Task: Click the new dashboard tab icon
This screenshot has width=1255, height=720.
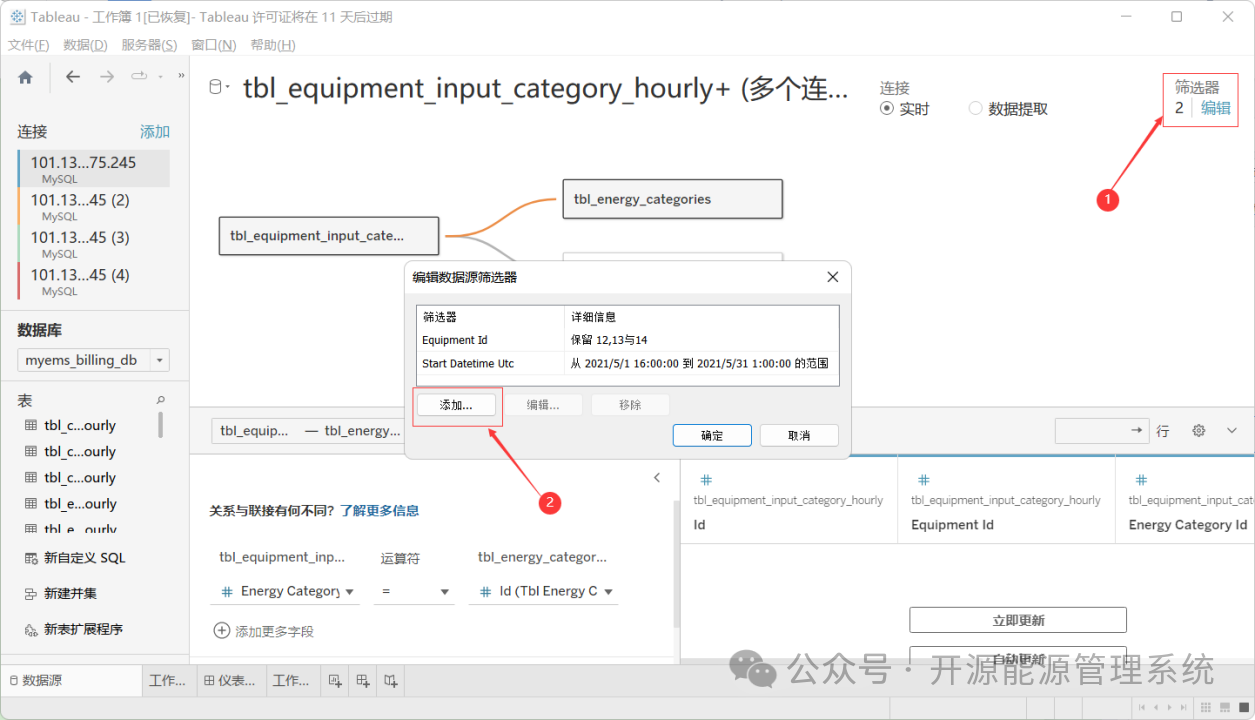Action: tap(363, 681)
